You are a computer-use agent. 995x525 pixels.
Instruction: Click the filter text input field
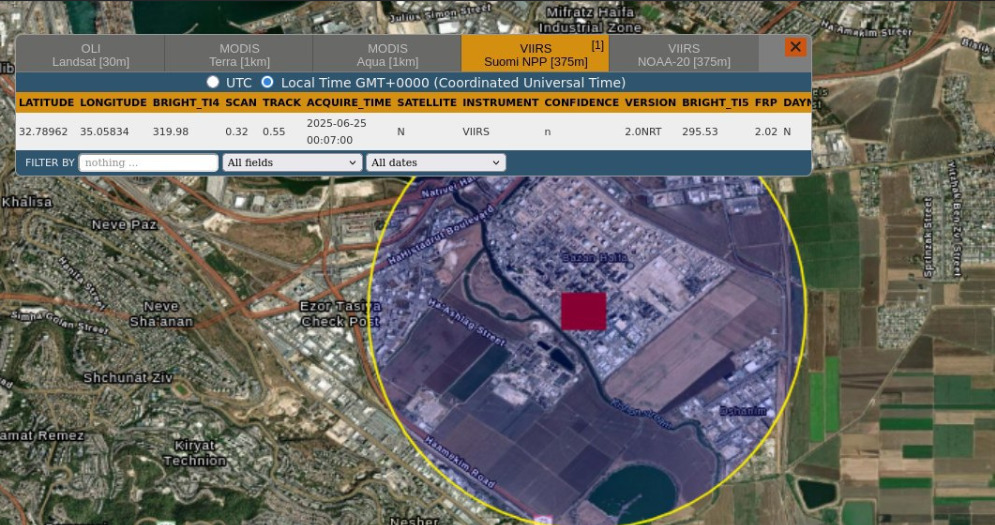pos(148,163)
